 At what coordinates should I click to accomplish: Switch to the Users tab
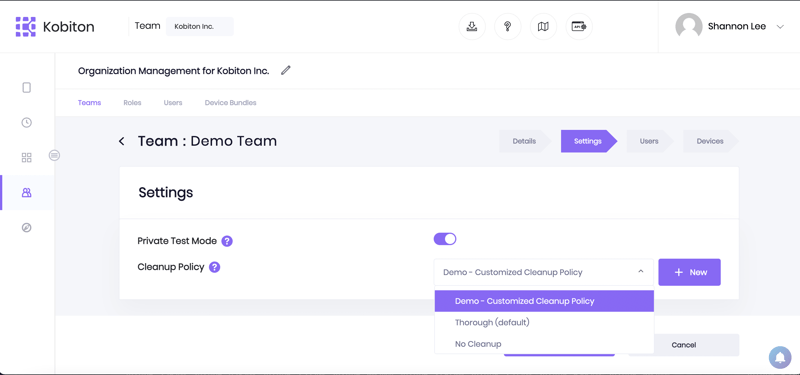point(173,103)
